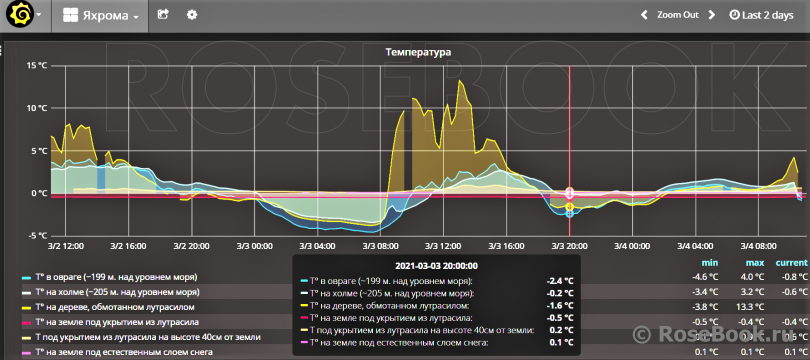Click y-axis label 15 °C
The image size is (810, 360).
click(x=36, y=66)
